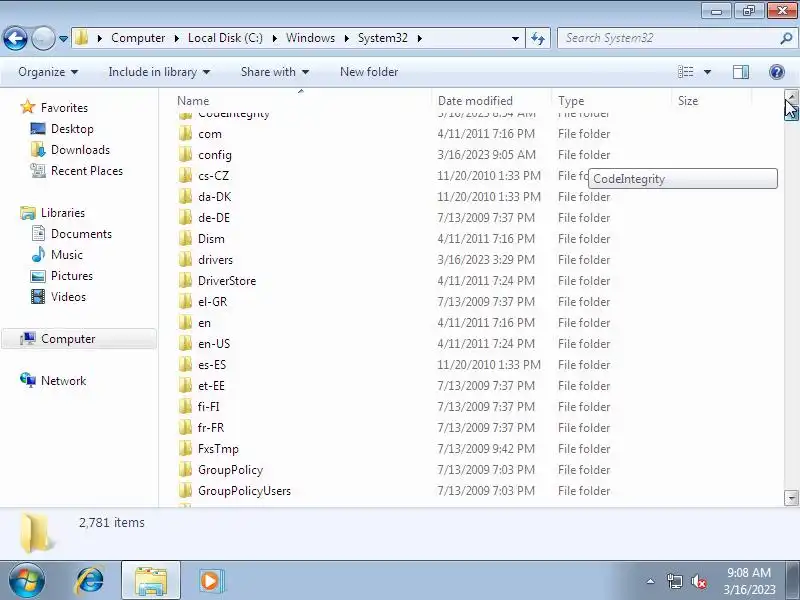Click the Search System32 input field
Screen dimensions: 800x600
point(669,38)
